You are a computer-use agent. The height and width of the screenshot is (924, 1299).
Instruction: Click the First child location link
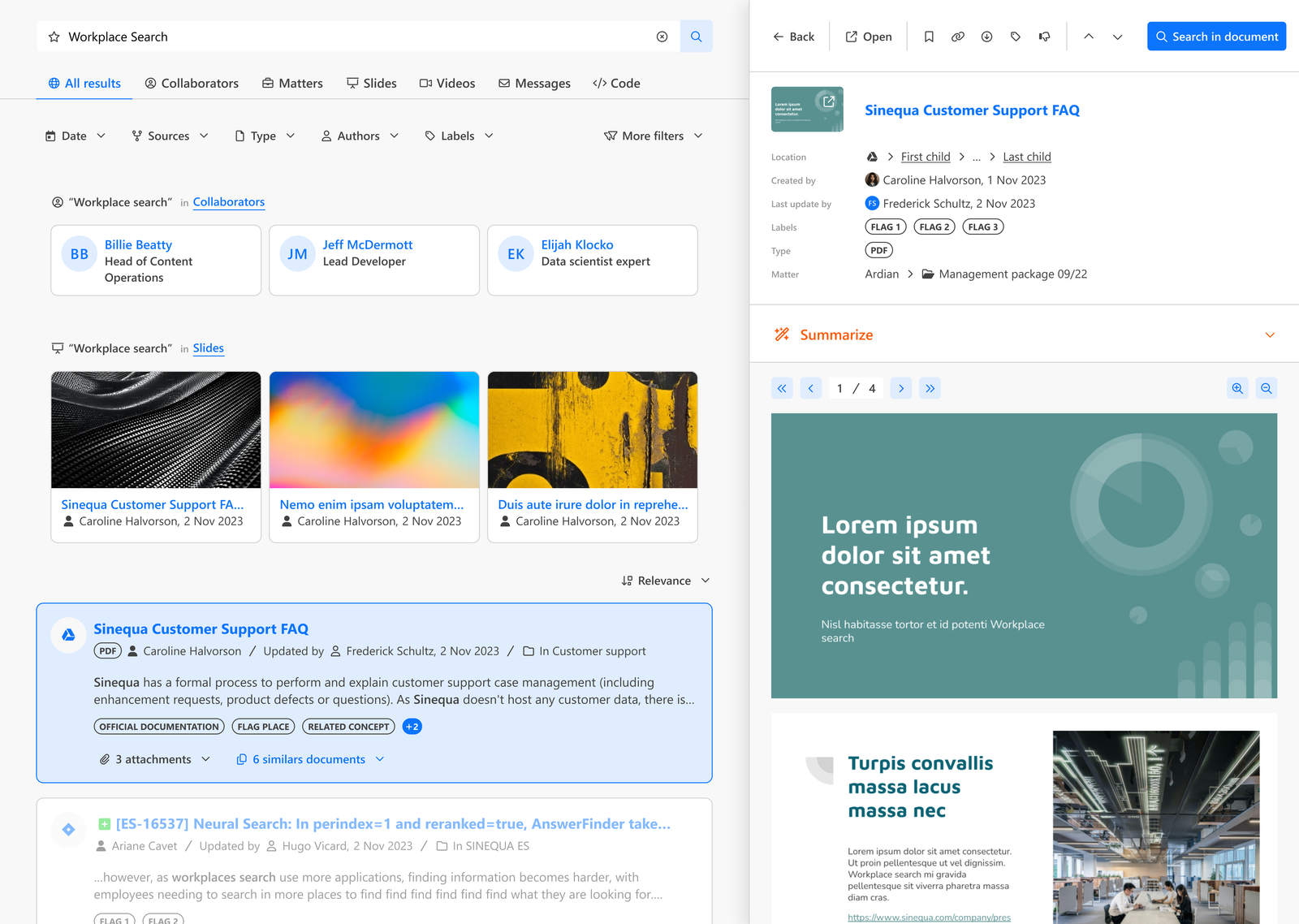[x=926, y=157]
